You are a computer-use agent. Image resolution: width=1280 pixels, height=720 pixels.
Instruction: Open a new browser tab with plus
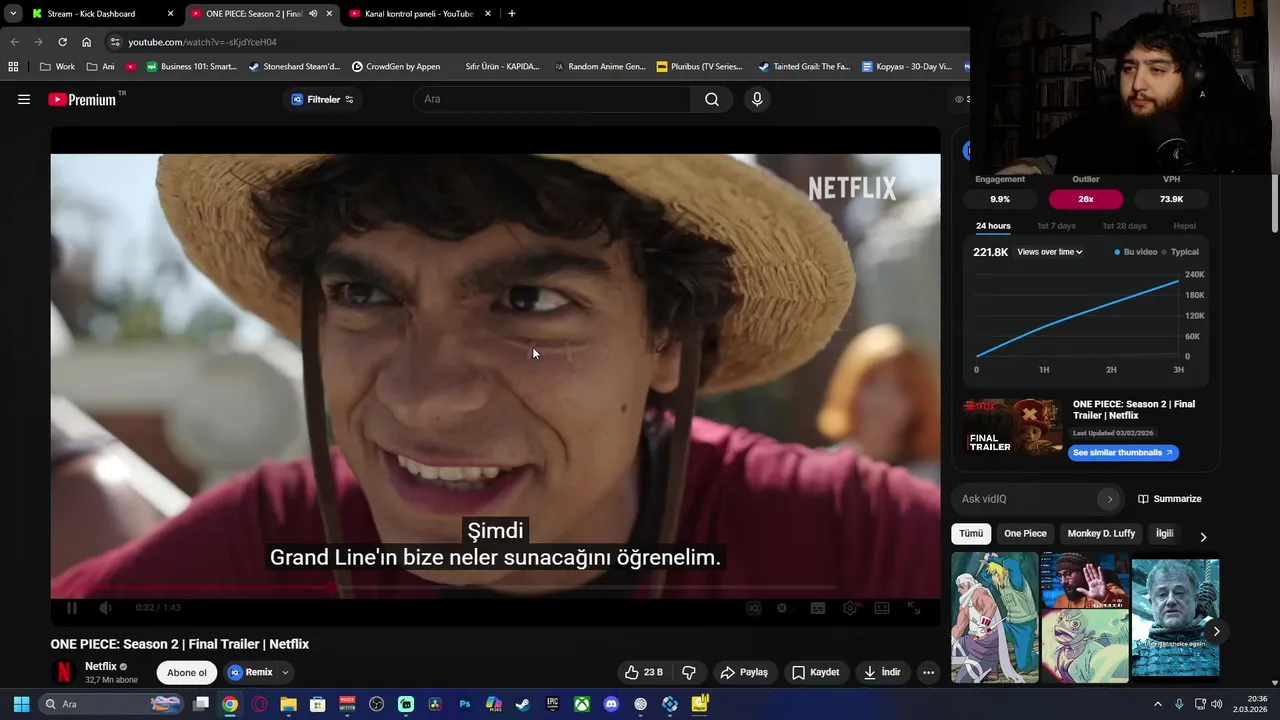click(x=512, y=14)
